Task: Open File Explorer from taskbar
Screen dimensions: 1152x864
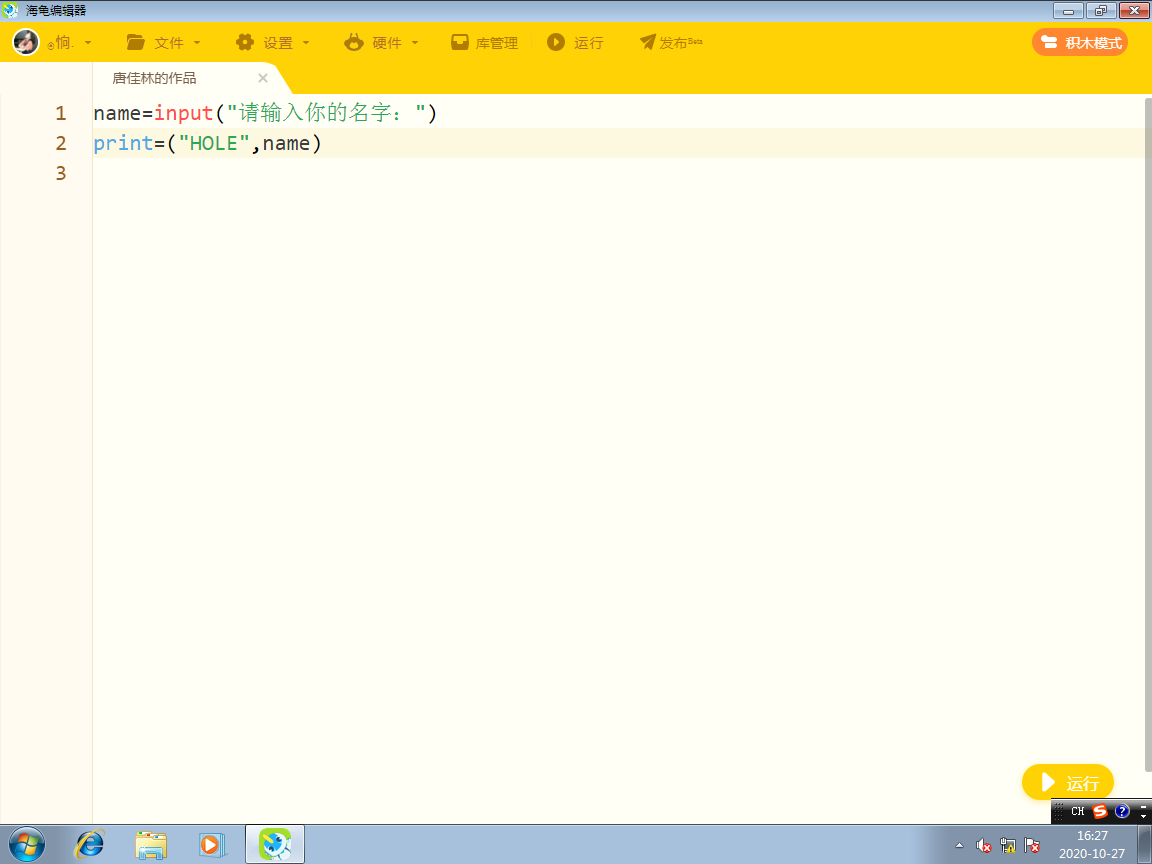Action: point(151,845)
